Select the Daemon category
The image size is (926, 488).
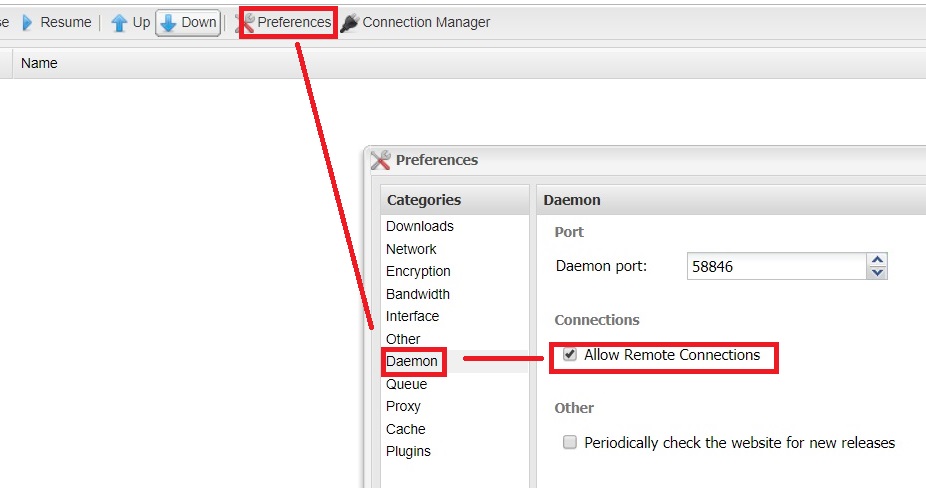(412, 361)
